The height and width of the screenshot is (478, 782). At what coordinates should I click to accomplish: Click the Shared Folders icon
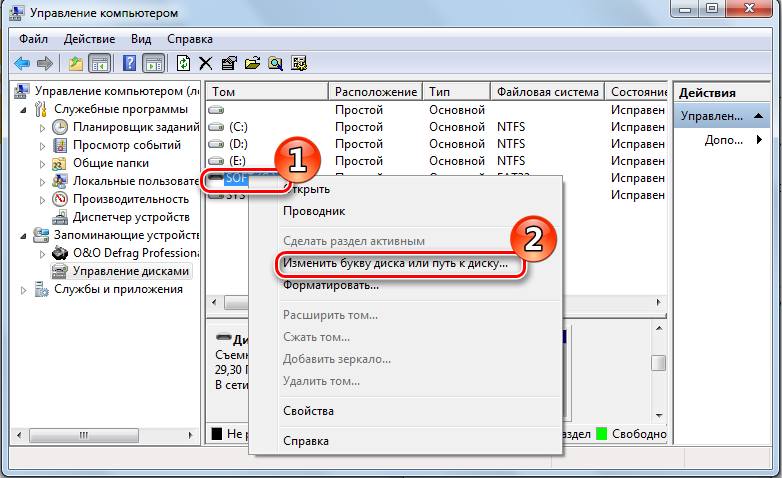[60, 163]
